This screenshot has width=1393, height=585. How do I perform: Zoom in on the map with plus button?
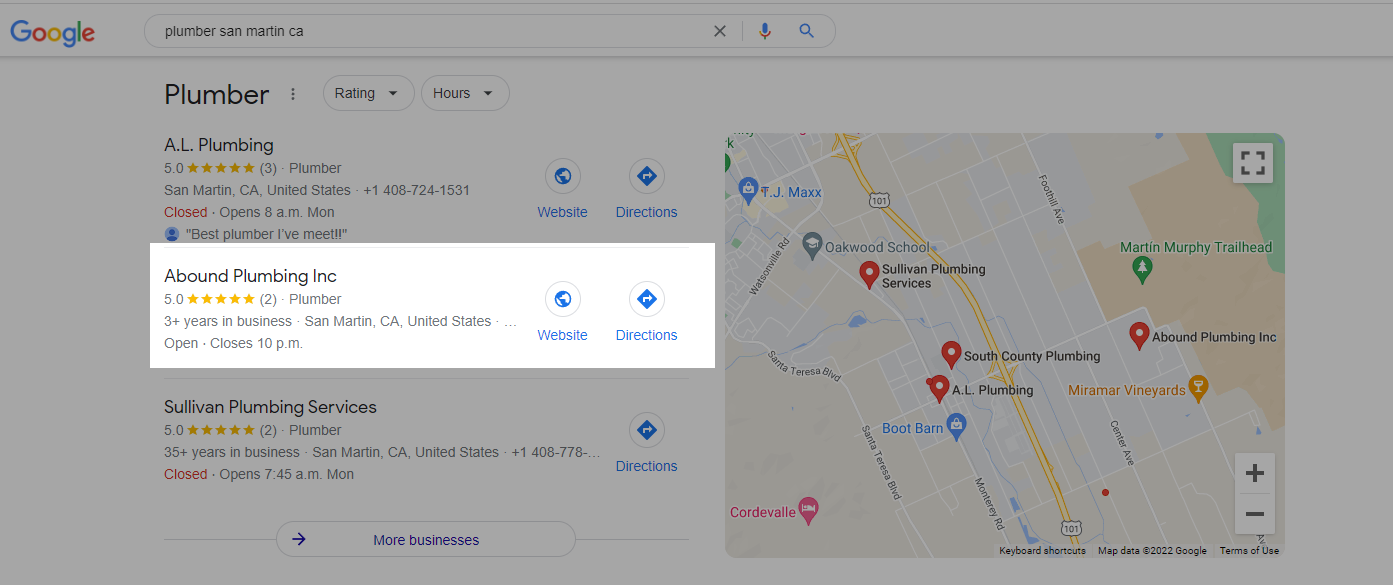click(1255, 473)
